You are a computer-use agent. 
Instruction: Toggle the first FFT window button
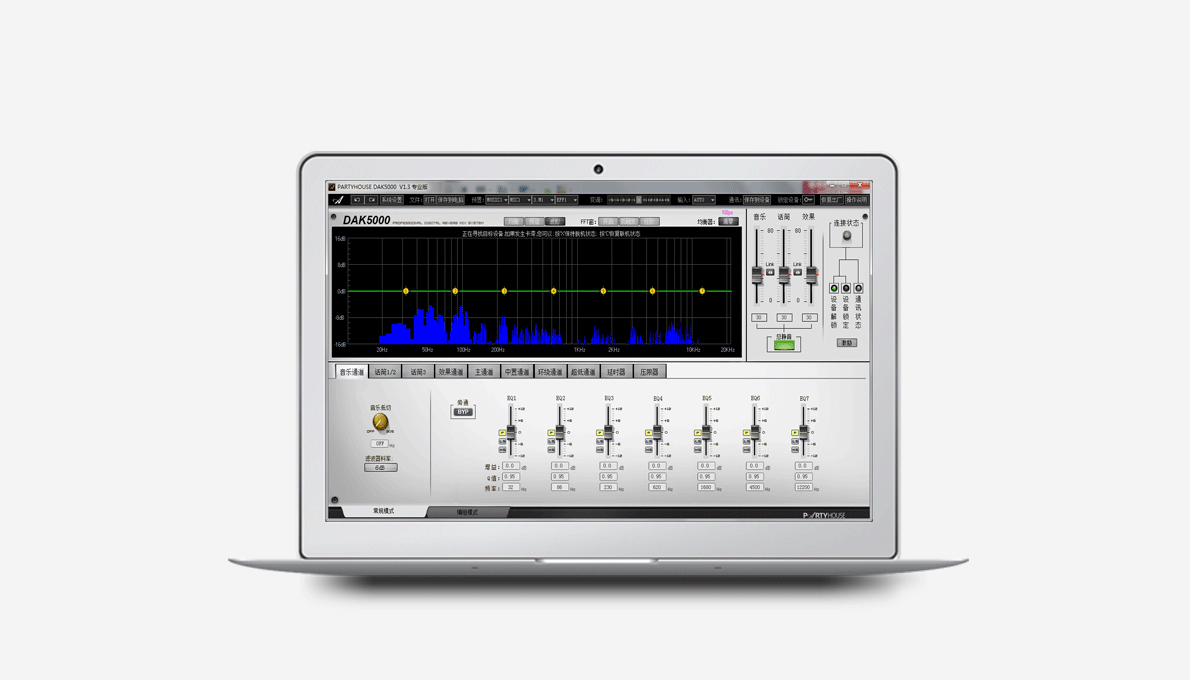pos(609,222)
